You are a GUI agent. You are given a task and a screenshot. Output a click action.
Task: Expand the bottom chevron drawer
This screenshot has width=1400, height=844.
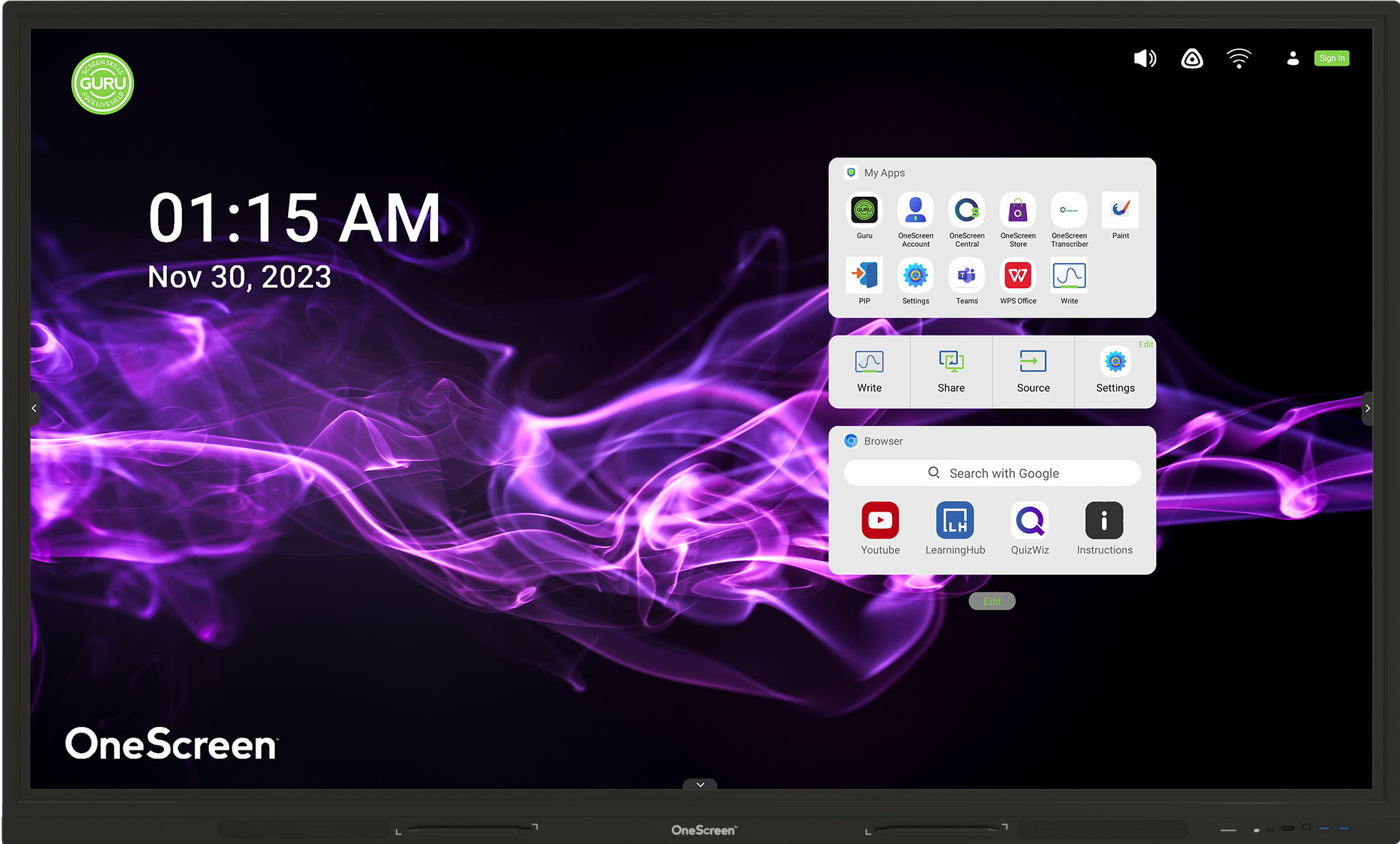(700, 784)
